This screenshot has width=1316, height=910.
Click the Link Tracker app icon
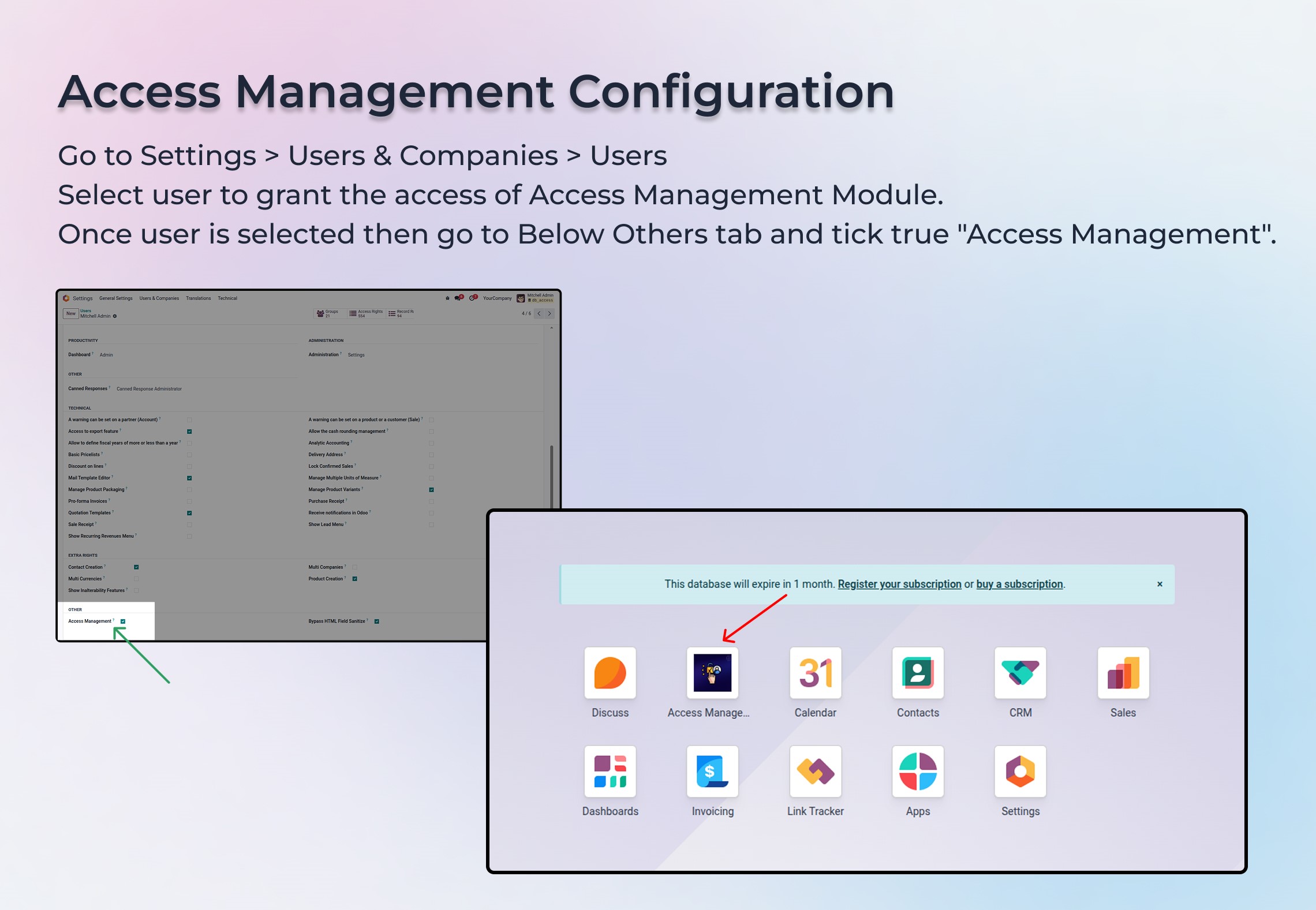tap(814, 772)
